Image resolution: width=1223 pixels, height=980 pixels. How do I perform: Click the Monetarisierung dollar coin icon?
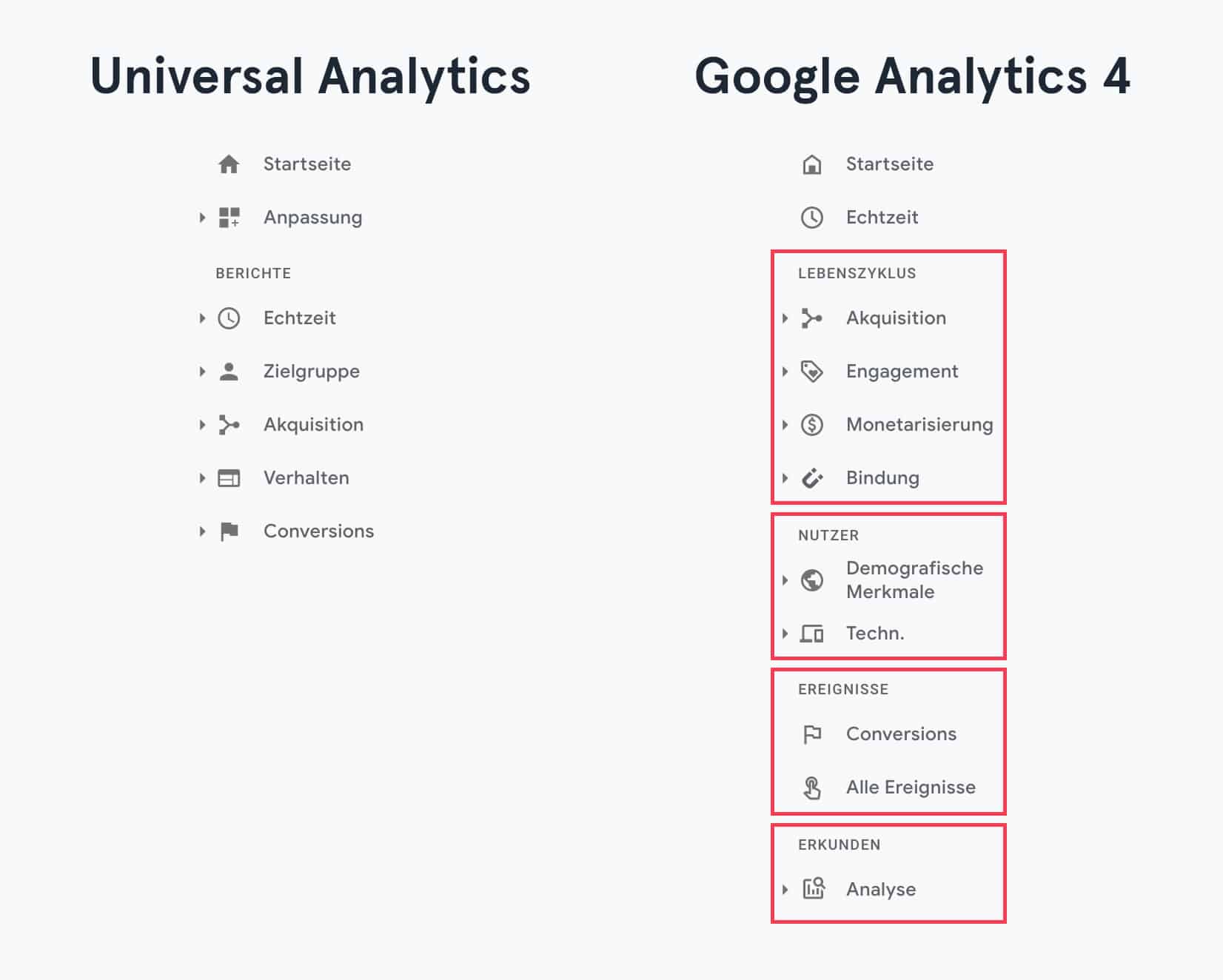(x=812, y=425)
